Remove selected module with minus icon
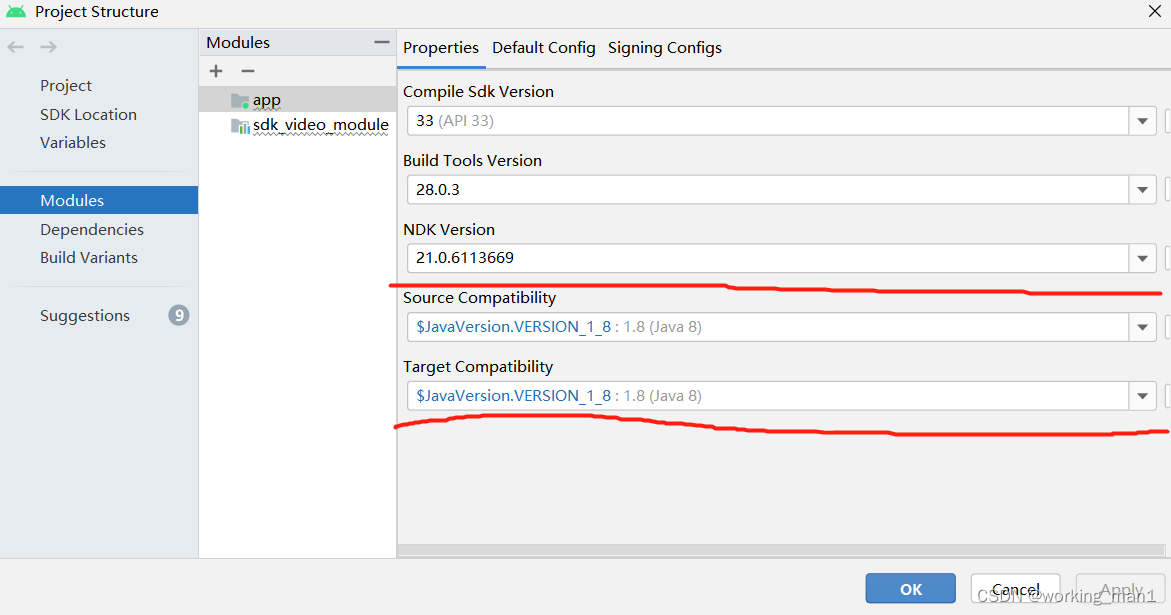 click(248, 71)
